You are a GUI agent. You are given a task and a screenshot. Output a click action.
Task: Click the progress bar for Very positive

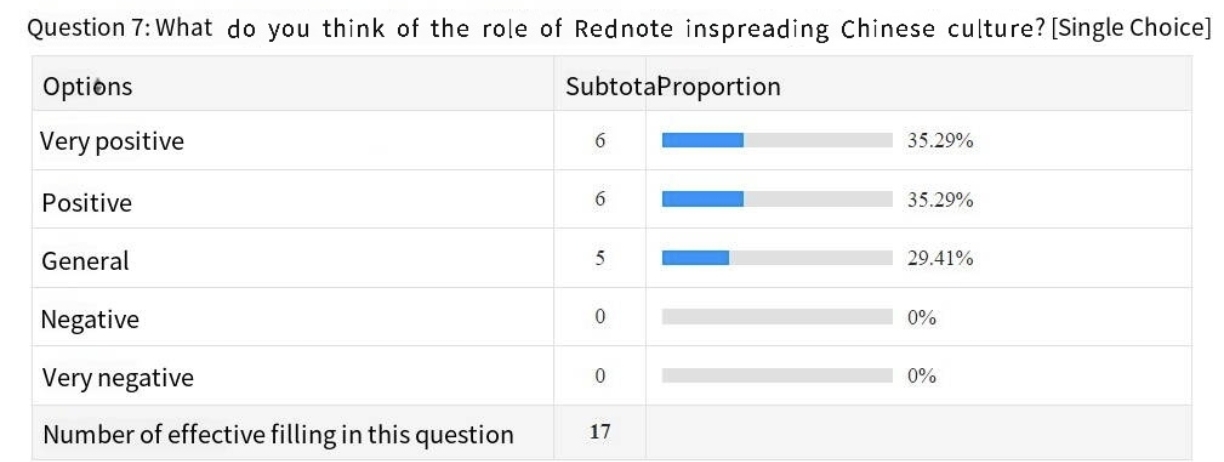pos(777,141)
